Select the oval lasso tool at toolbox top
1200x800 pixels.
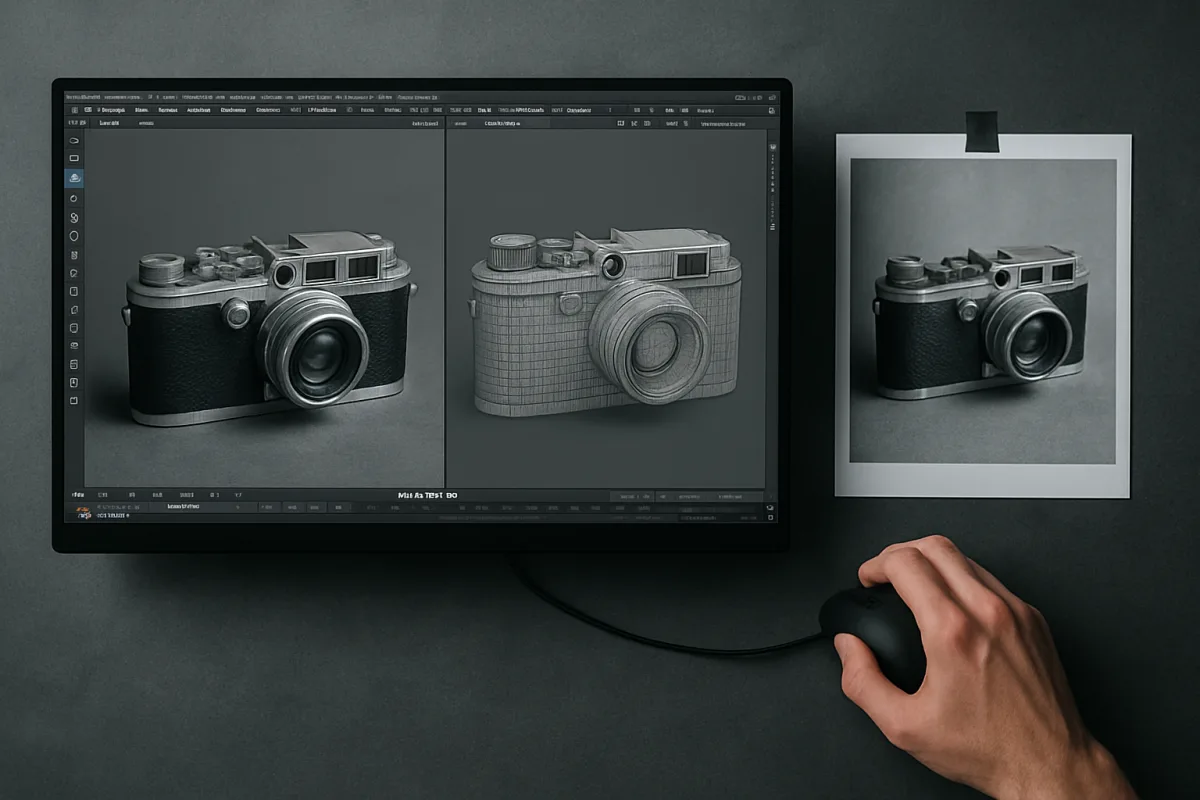pos(74,141)
